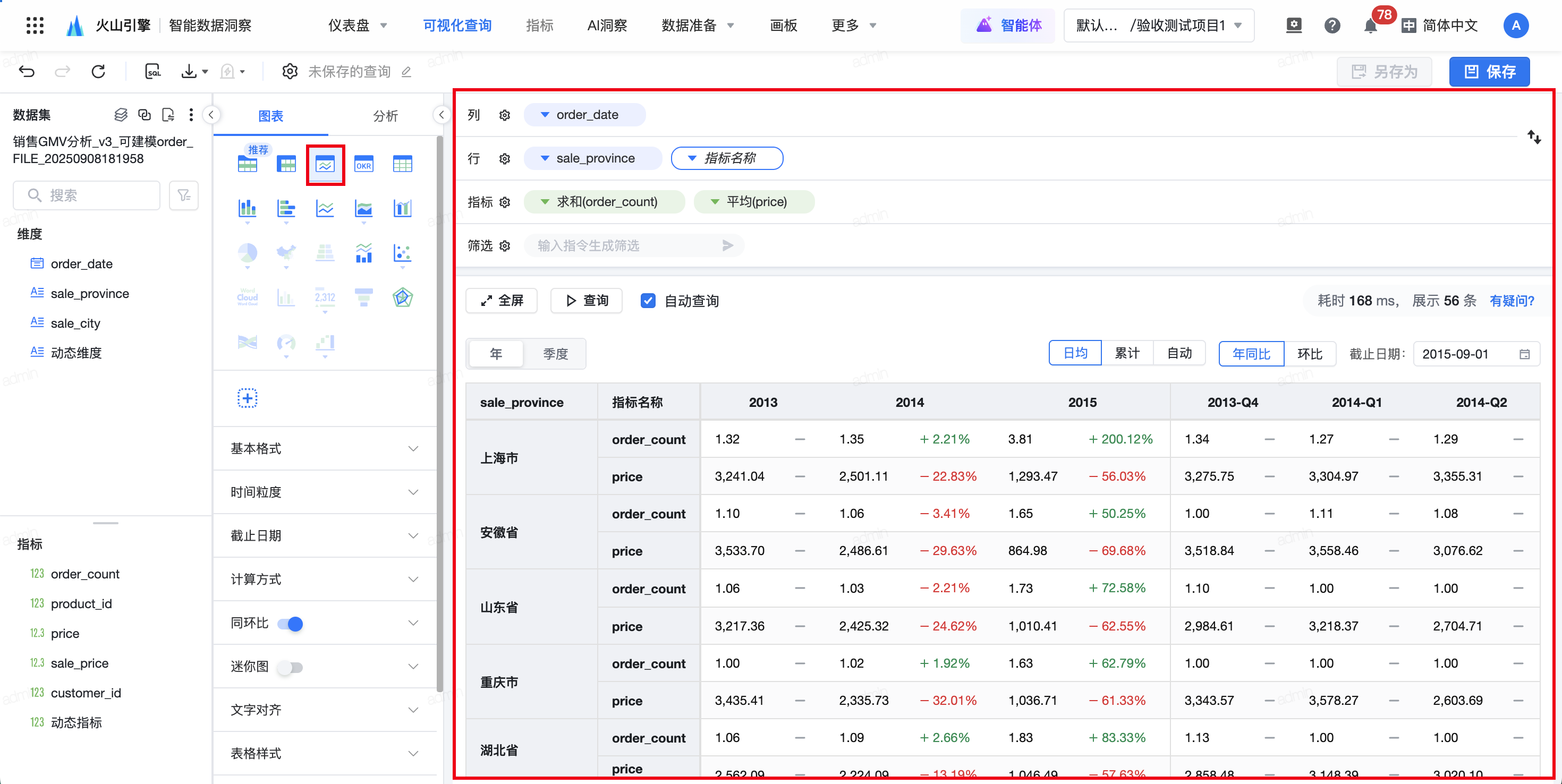Click the 有疑问? link

pos(1511,301)
